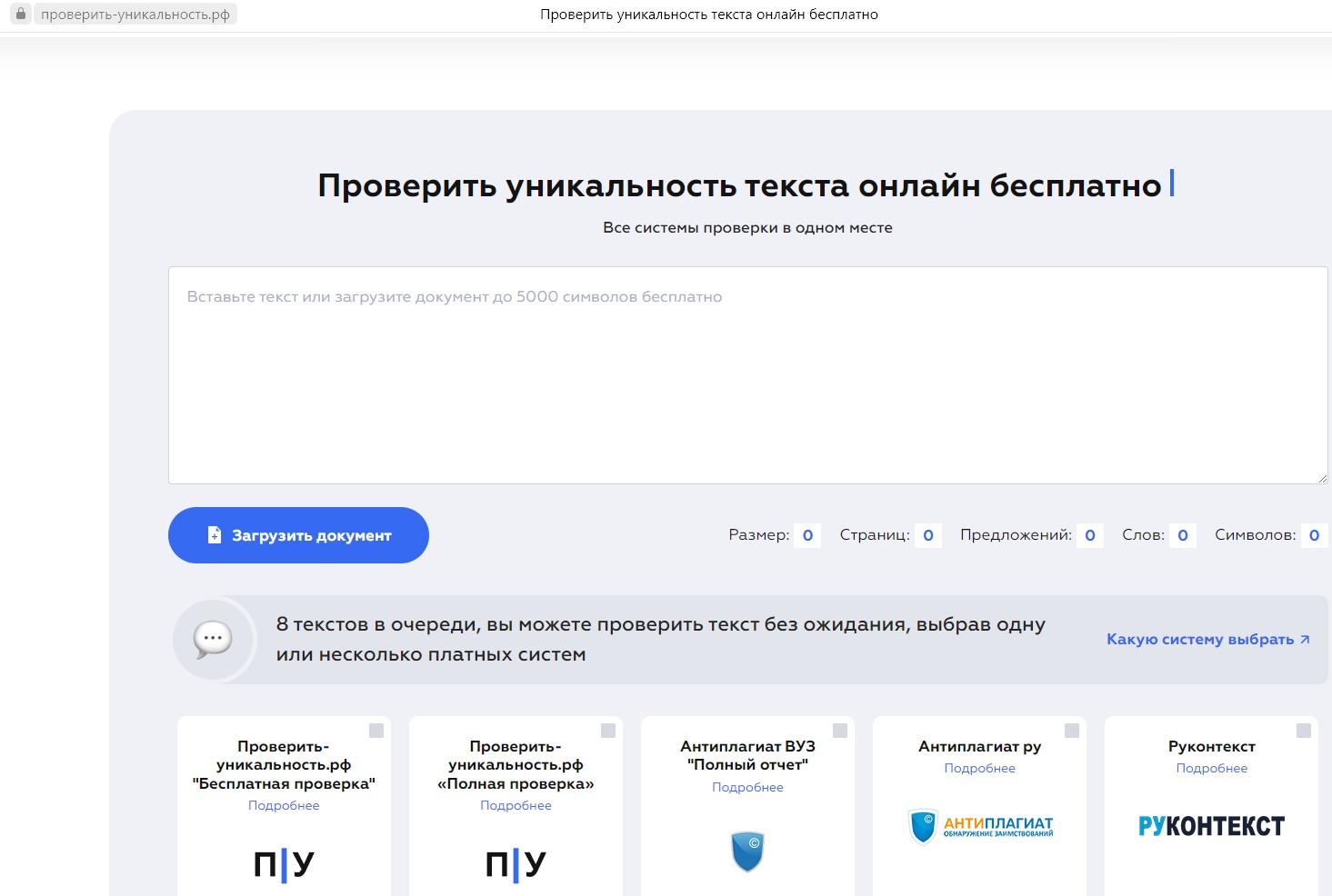Image resolution: width=1332 pixels, height=896 pixels.
Task: Open Подробнее under Антиплагиат ру
Action: (x=979, y=768)
